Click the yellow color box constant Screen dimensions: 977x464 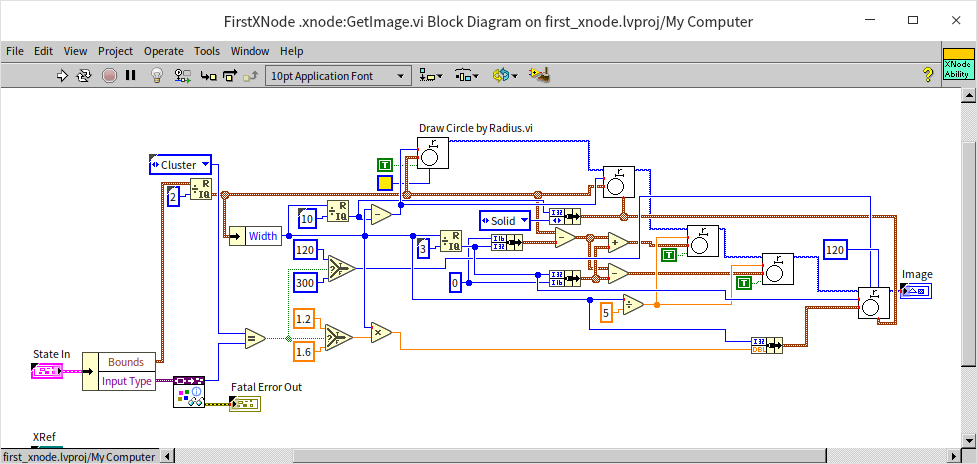[385, 182]
